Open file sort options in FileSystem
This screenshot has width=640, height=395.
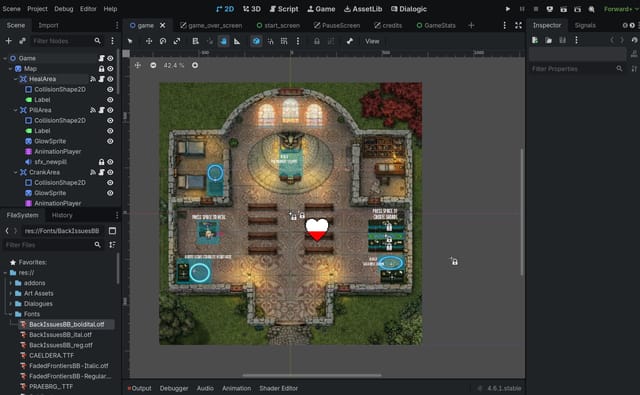coord(112,245)
